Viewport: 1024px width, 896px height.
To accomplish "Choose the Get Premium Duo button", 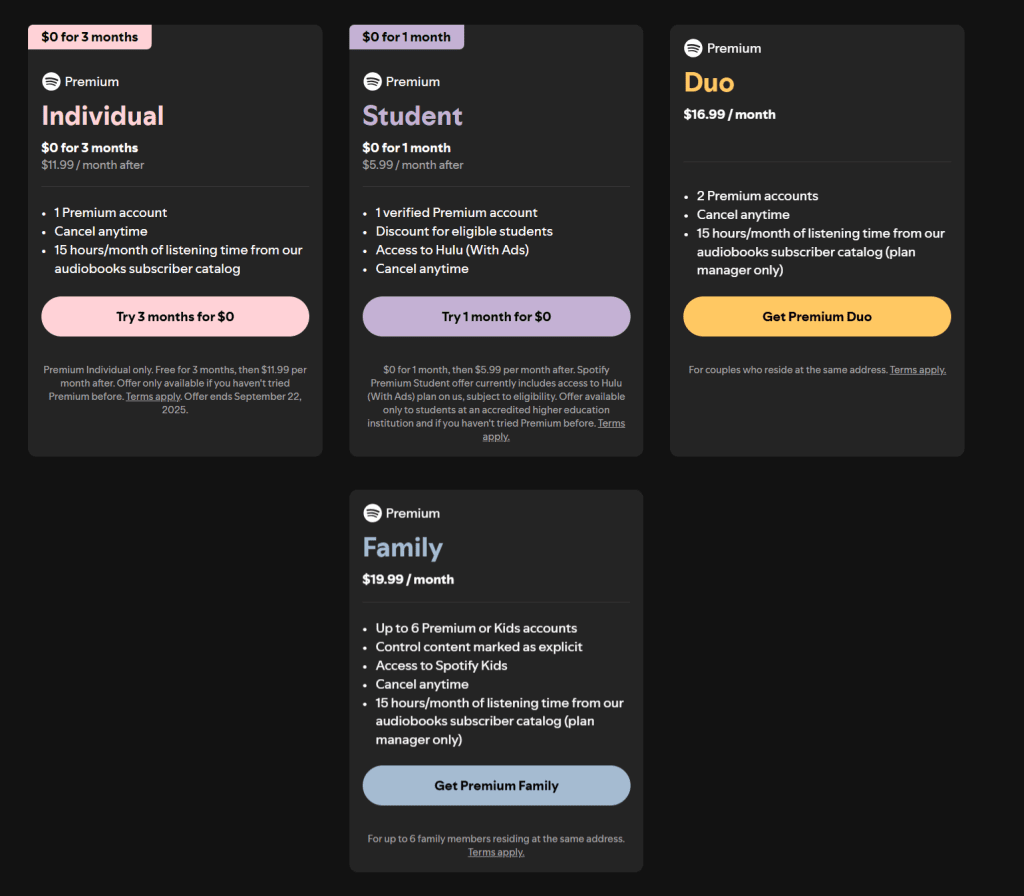I will (x=817, y=317).
